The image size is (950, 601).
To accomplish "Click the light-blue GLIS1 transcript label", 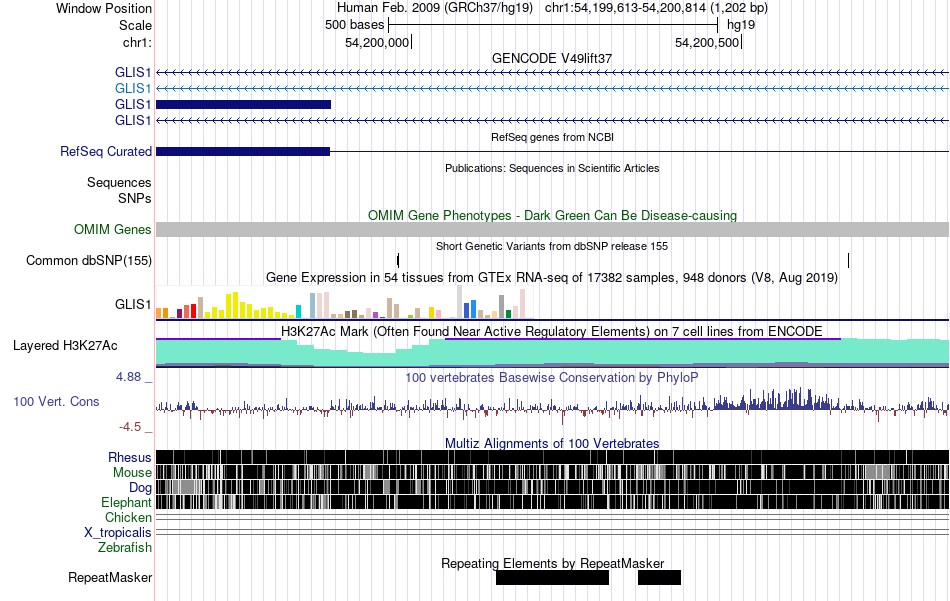I will (x=133, y=88).
